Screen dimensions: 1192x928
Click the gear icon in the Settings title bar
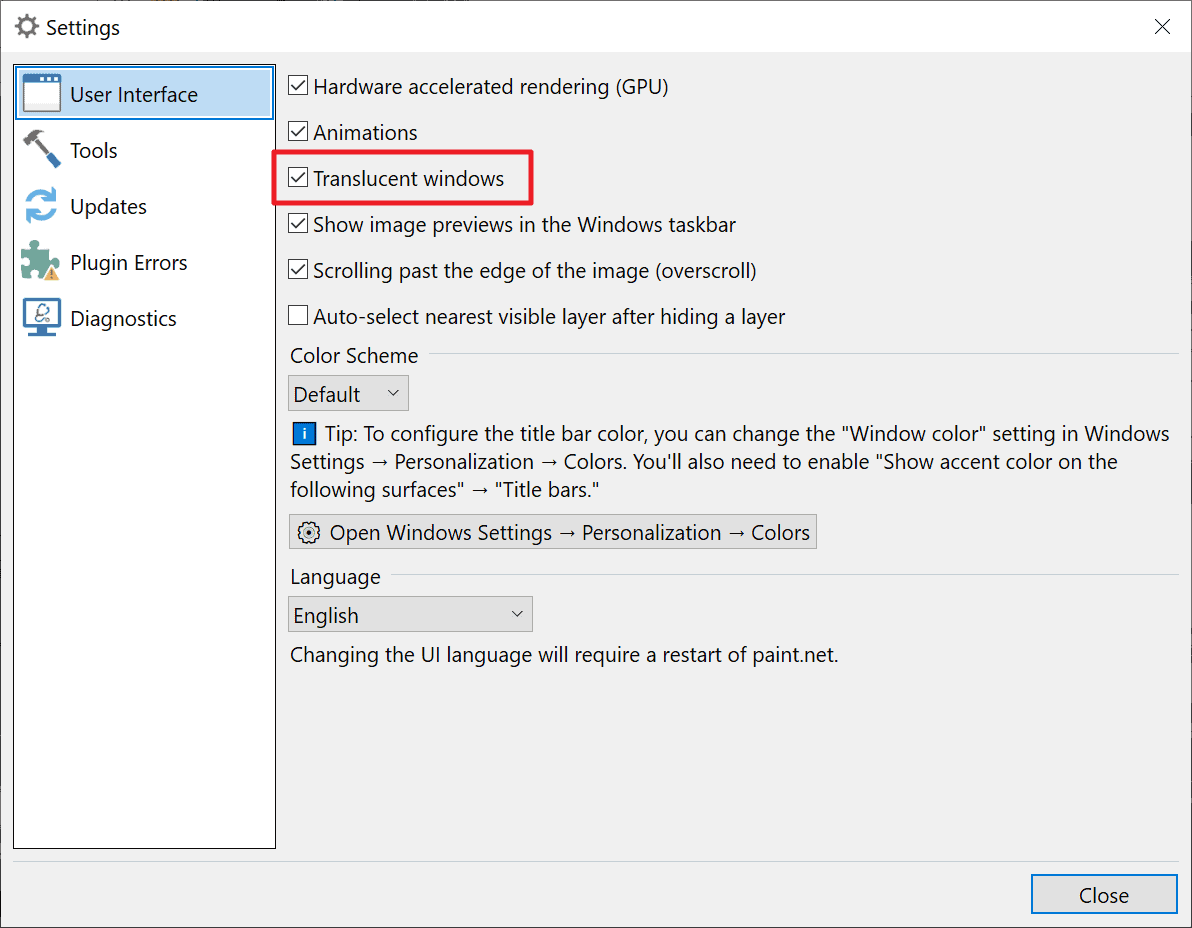pyautogui.click(x=26, y=26)
